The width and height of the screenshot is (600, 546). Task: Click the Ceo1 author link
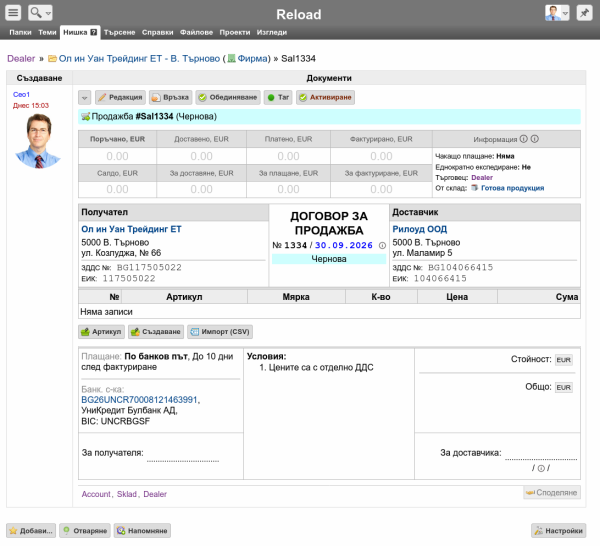21,95
